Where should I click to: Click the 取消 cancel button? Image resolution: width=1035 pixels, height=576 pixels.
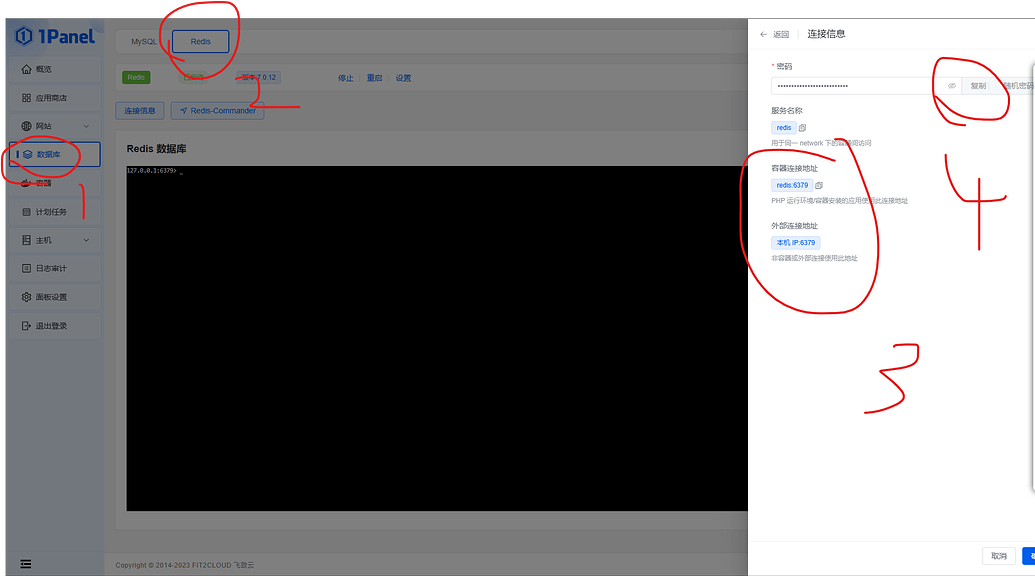click(x=998, y=556)
